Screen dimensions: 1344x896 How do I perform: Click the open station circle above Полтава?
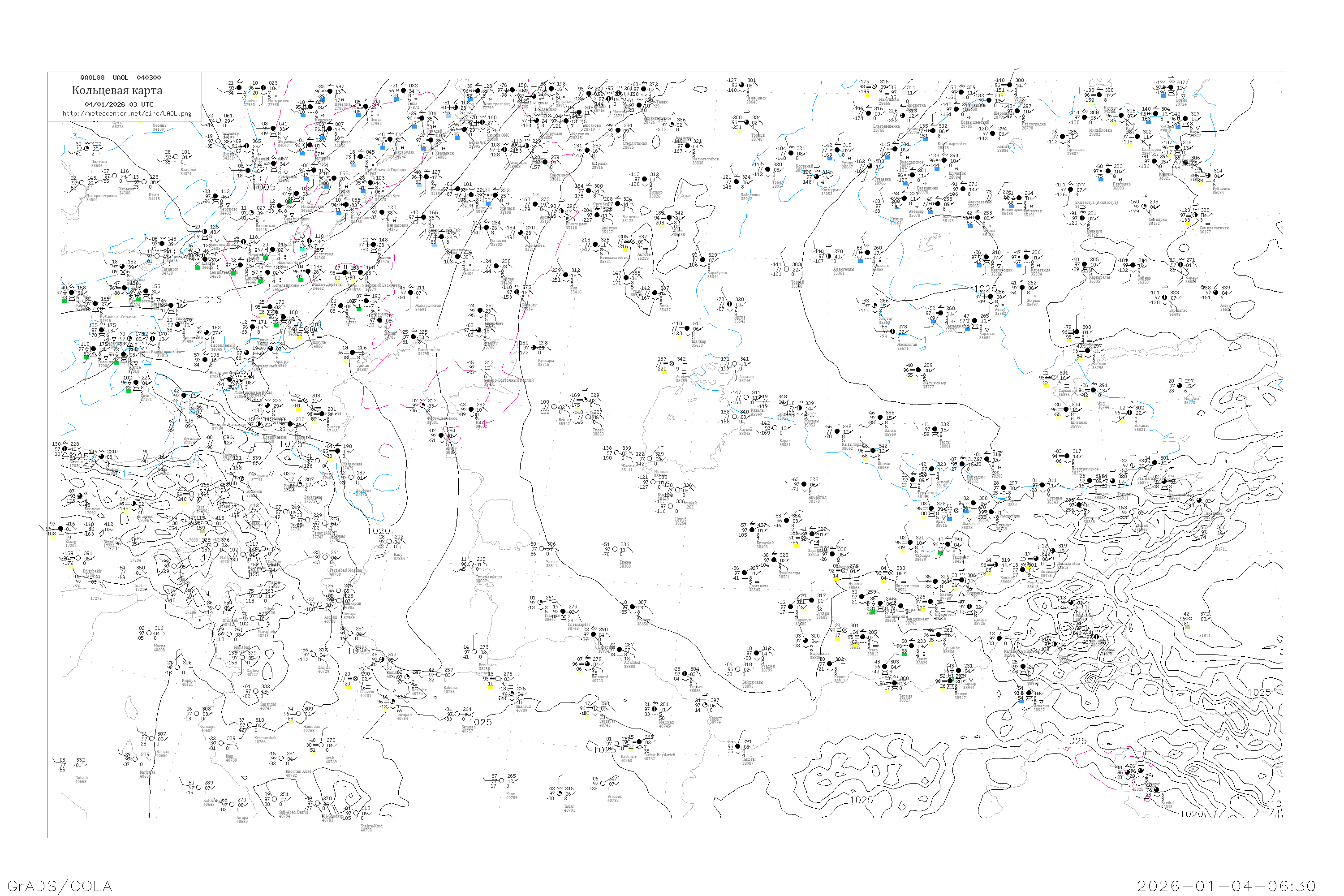point(87,149)
